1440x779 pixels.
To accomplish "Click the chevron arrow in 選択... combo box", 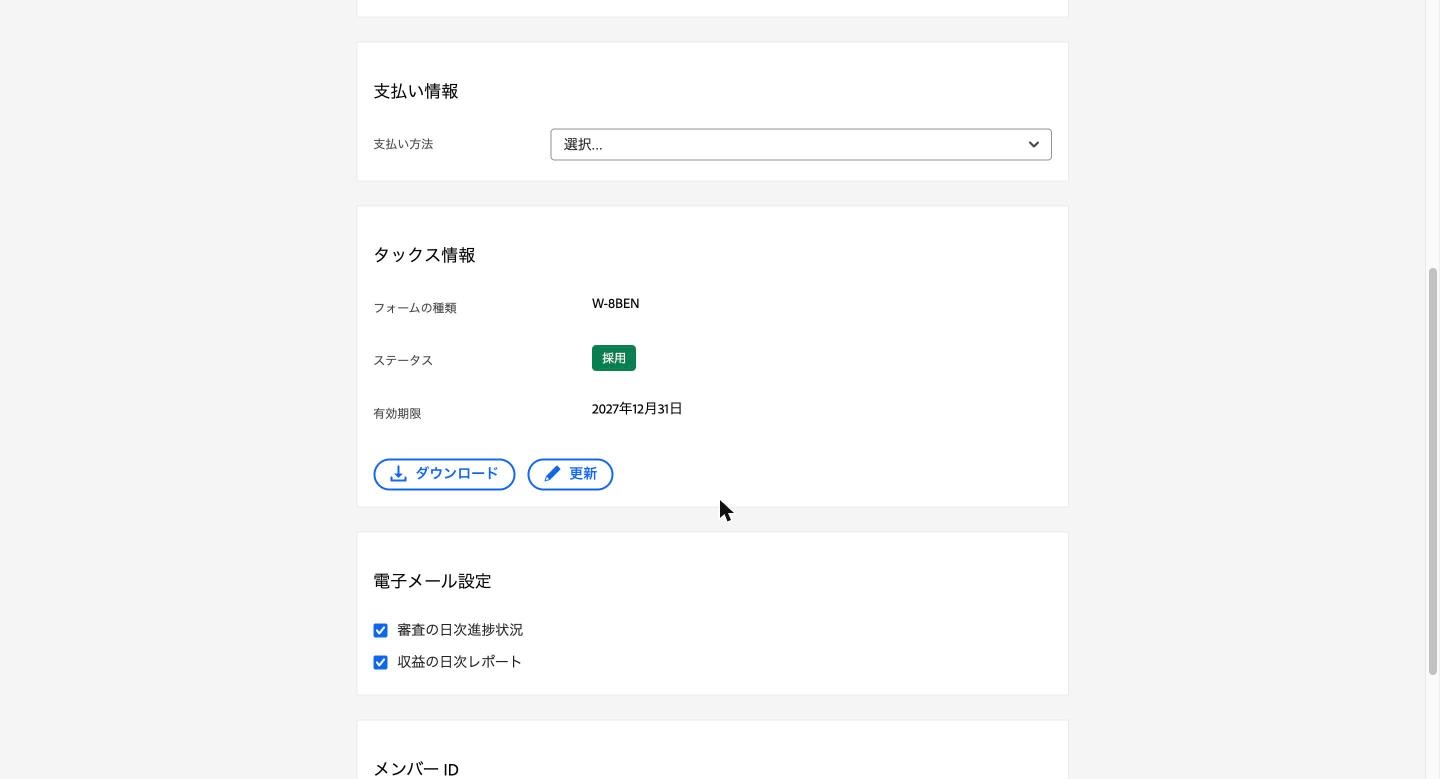I will click(x=1034, y=145).
